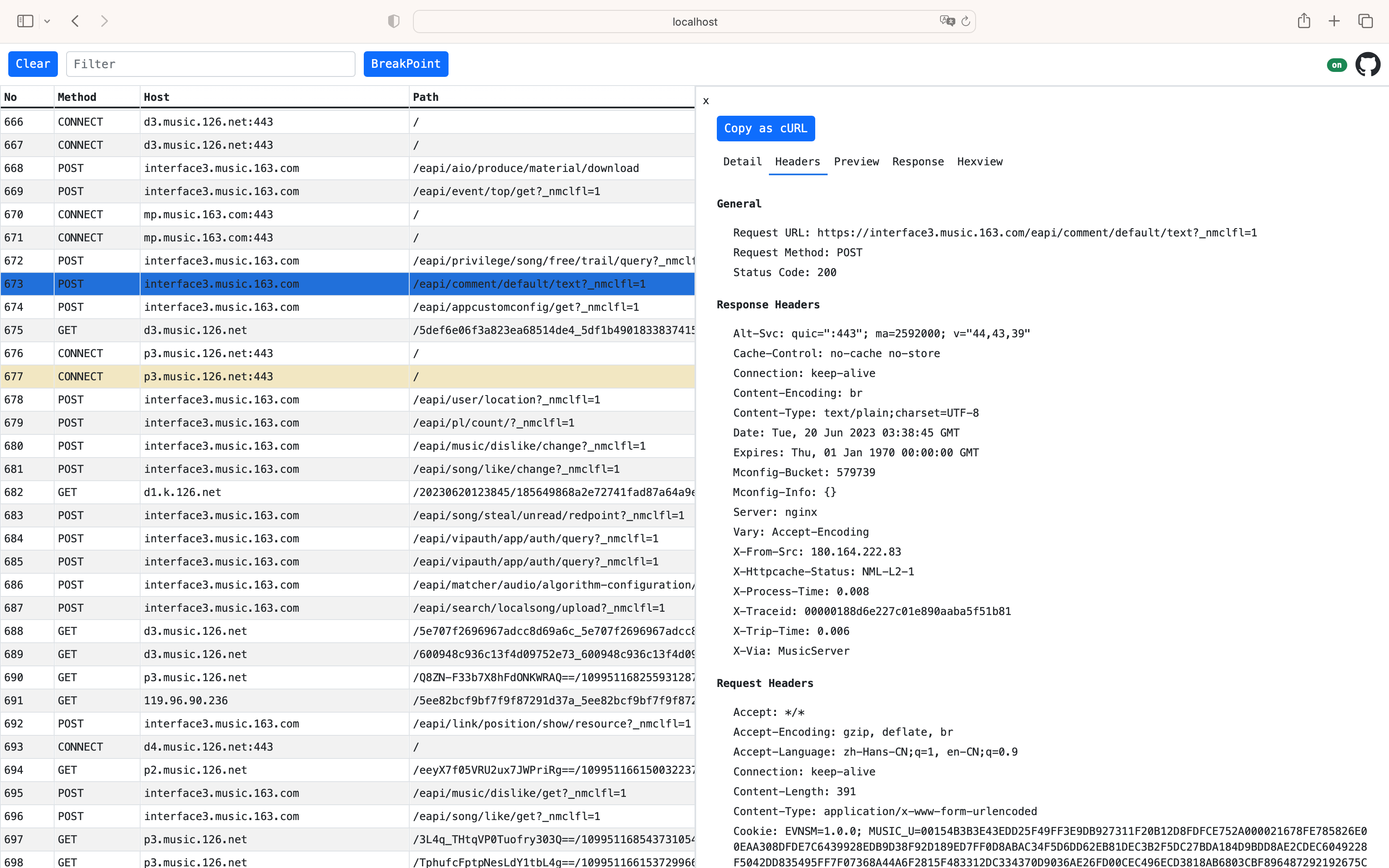Expand the sidebar options chevron dropdown
The image size is (1389, 868).
click(47, 21)
